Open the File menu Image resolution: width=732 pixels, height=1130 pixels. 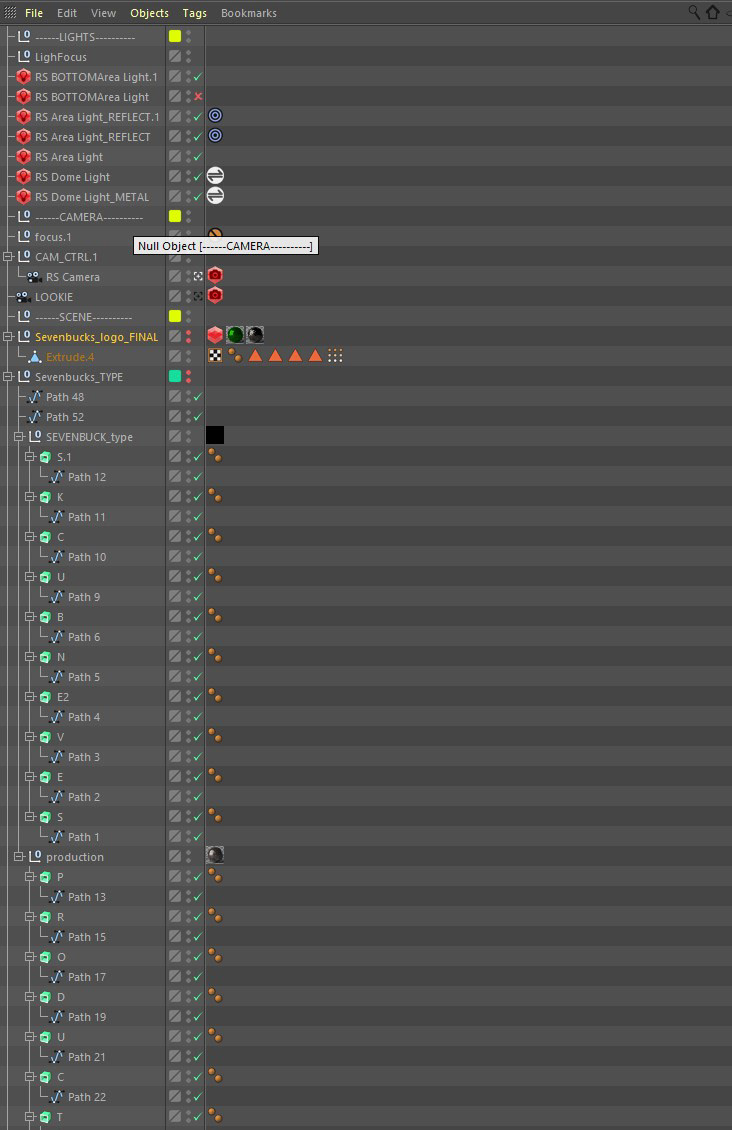tap(34, 13)
